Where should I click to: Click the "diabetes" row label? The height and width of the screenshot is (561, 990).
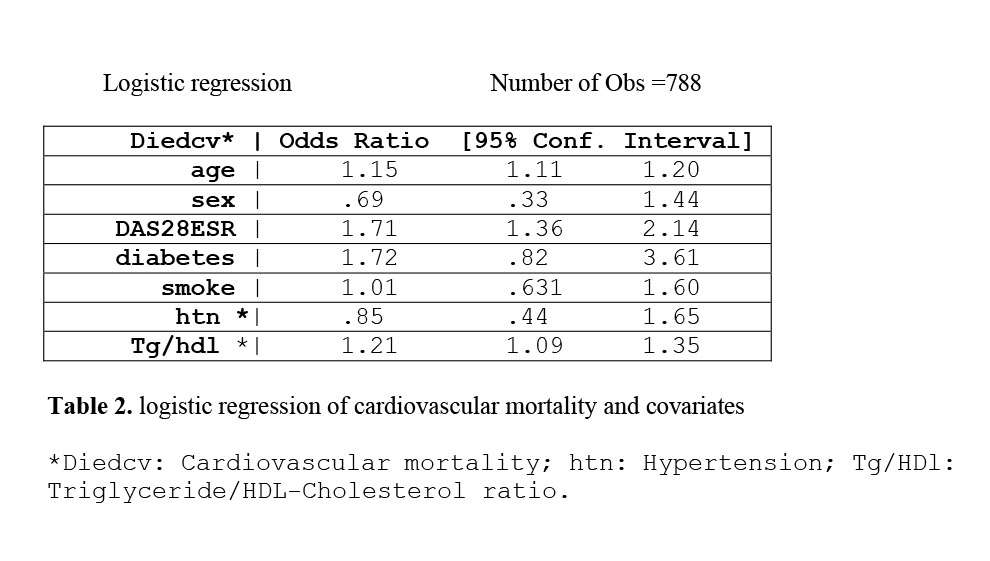175,258
